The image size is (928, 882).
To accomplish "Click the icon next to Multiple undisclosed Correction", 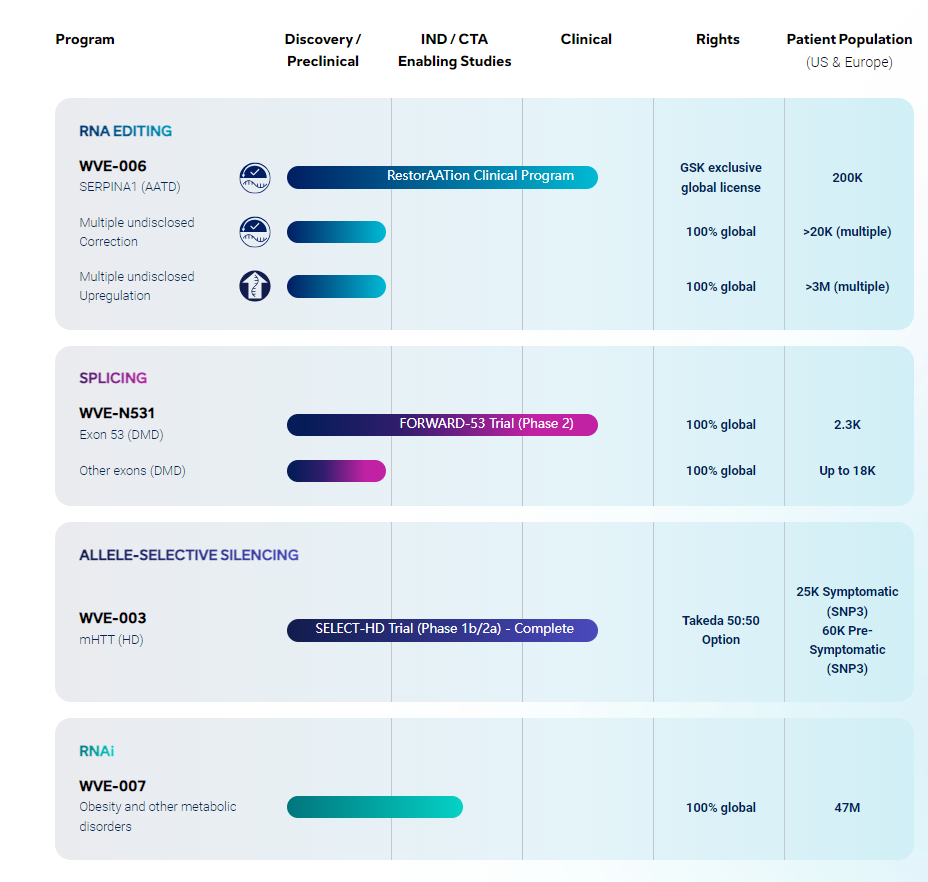I will [x=255, y=232].
